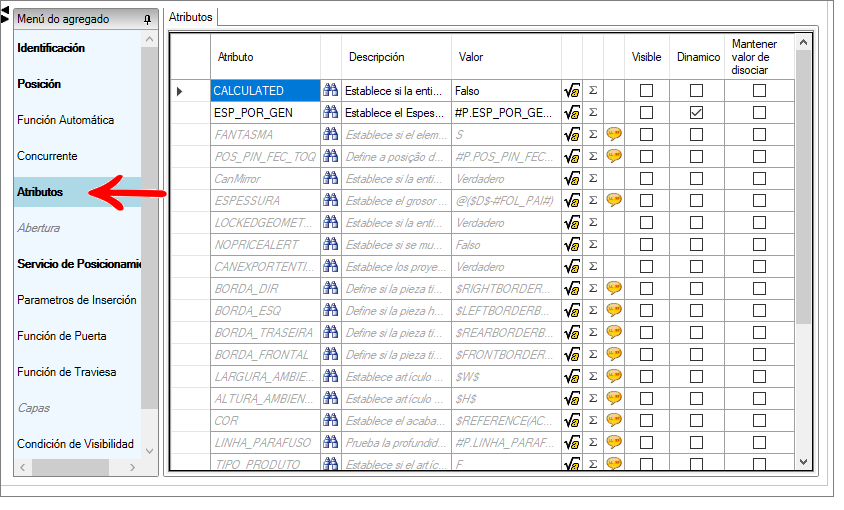Open formula editor icon for ESP_POR_GEN

tap(572, 113)
